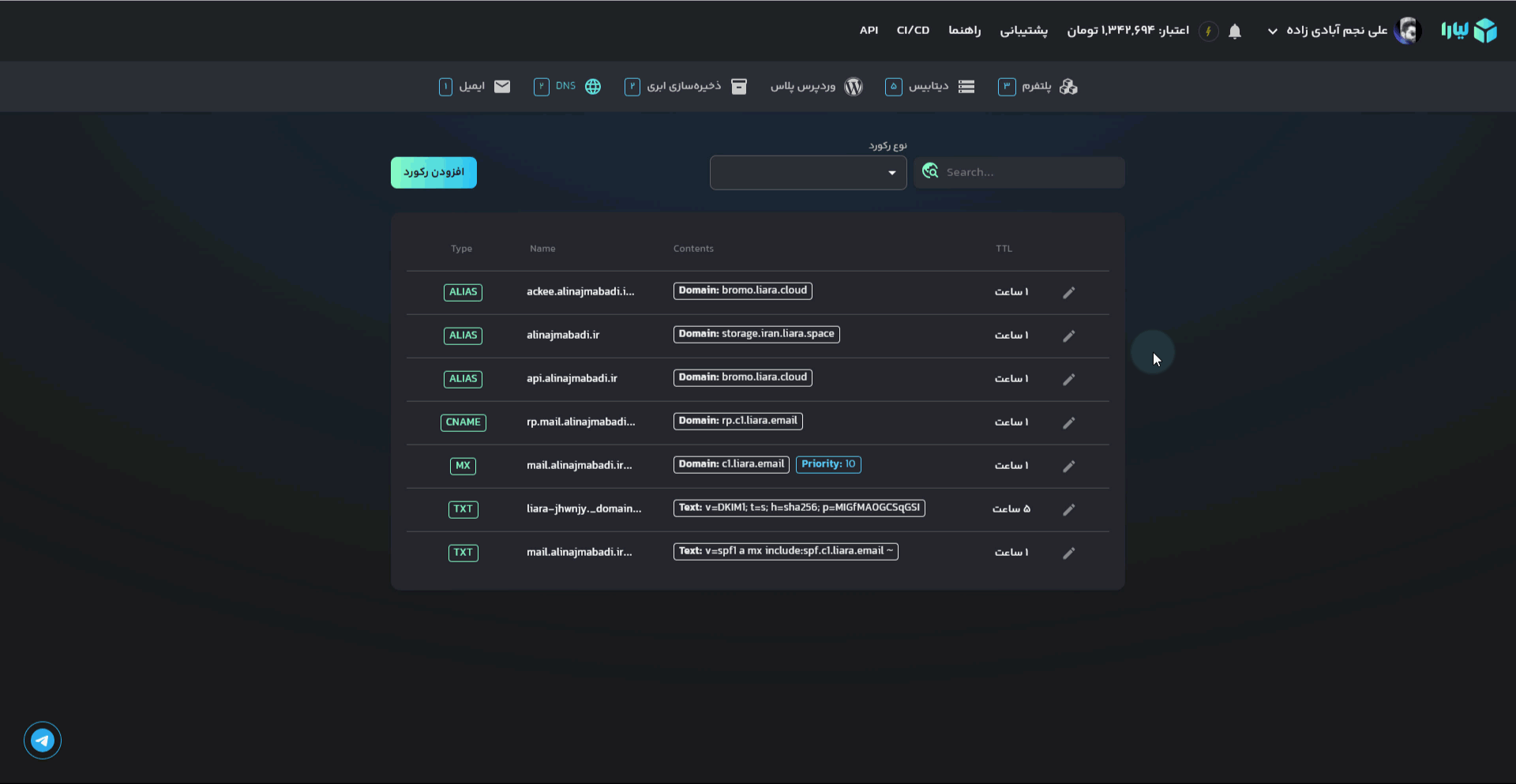The height and width of the screenshot is (784, 1516).
Task: Click the Contents column header
Action: [693, 249]
